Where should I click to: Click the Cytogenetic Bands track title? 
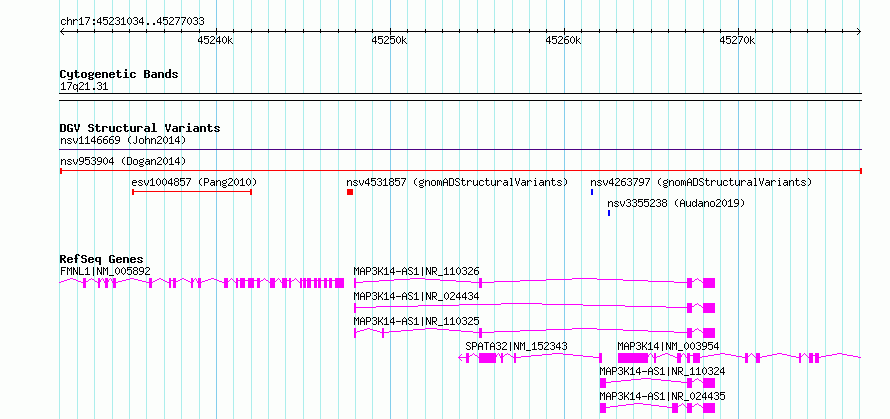click(119, 74)
